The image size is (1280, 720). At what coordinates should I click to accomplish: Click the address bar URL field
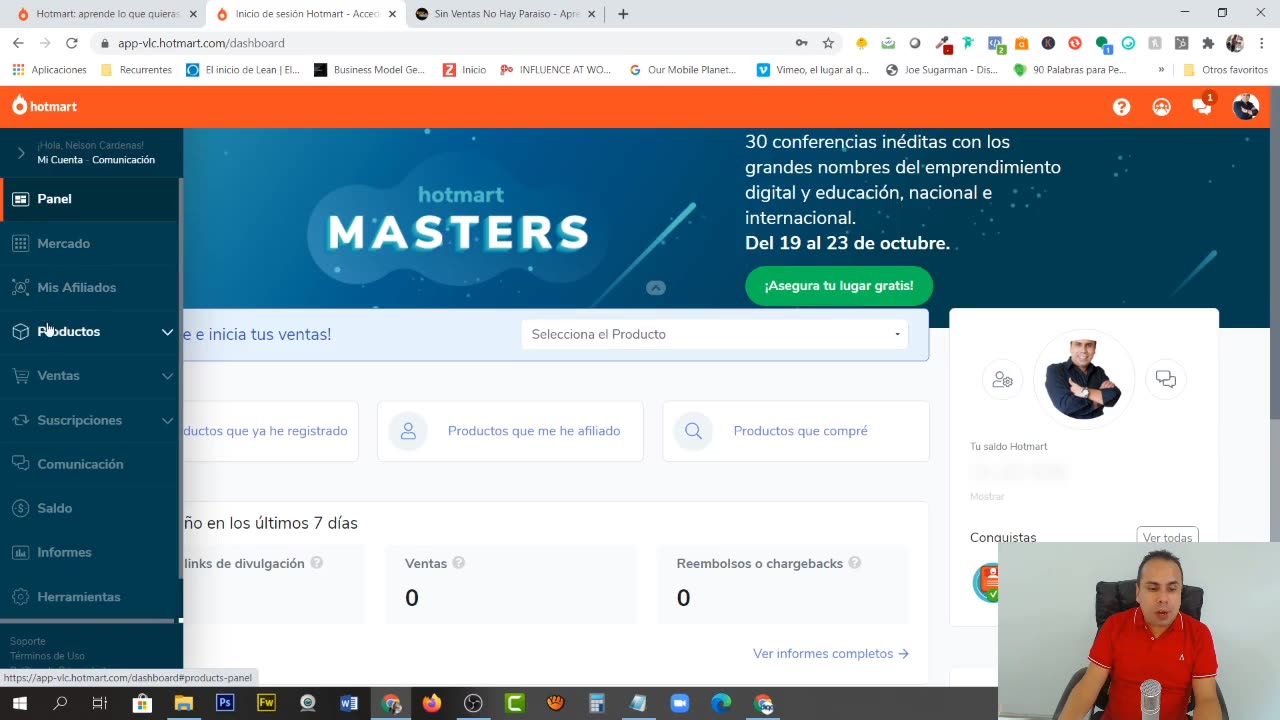tap(450, 43)
